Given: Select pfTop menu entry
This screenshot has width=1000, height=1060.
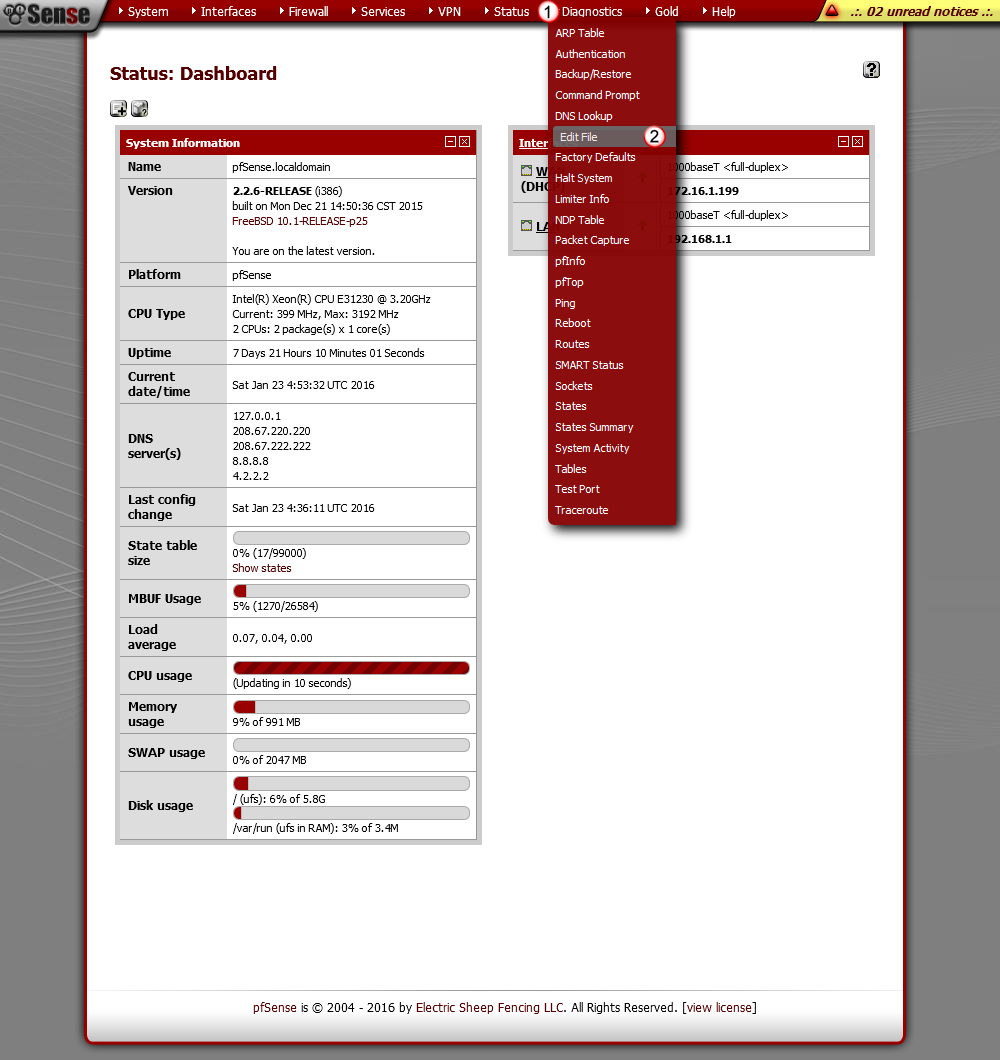Looking at the screenshot, I should pos(569,283).
